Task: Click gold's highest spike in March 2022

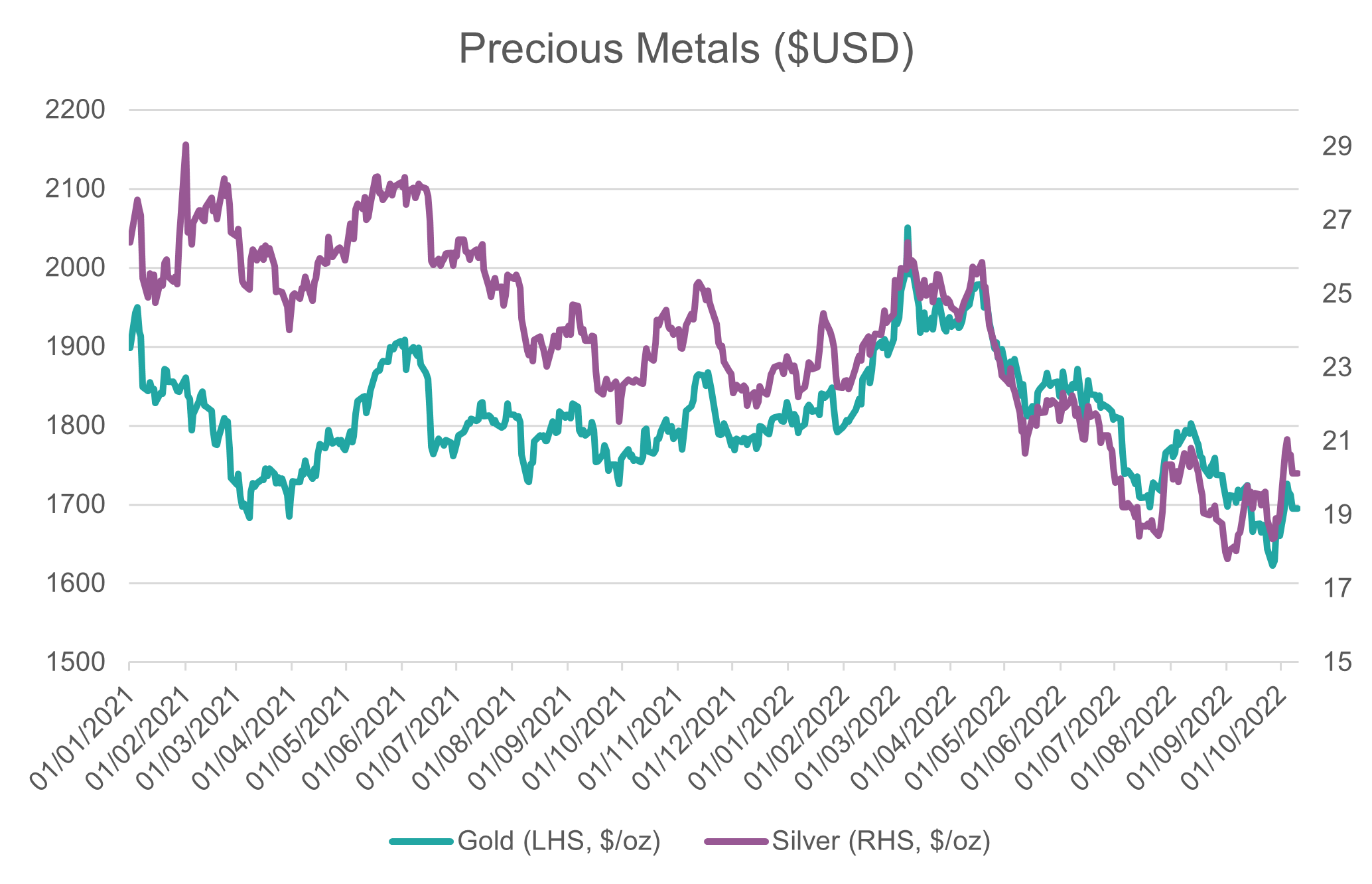Action: (908, 228)
